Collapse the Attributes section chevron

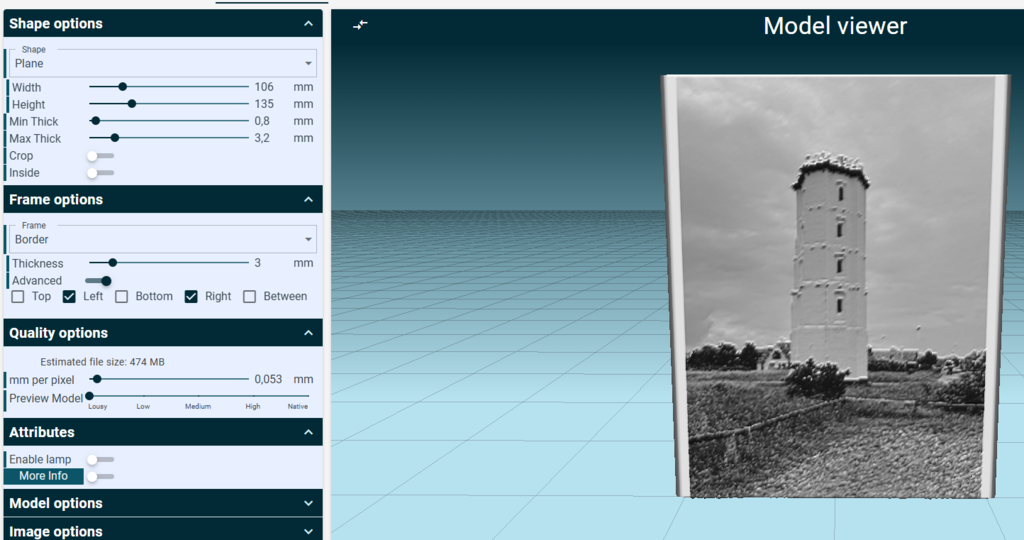coord(308,432)
